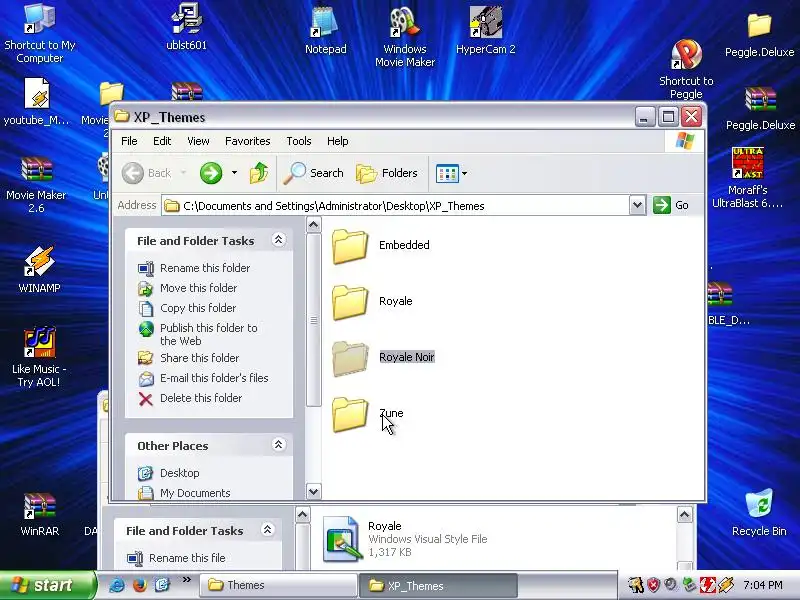Open Notepad desktop shortcut
This screenshot has width=800, height=600.
click(326, 30)
